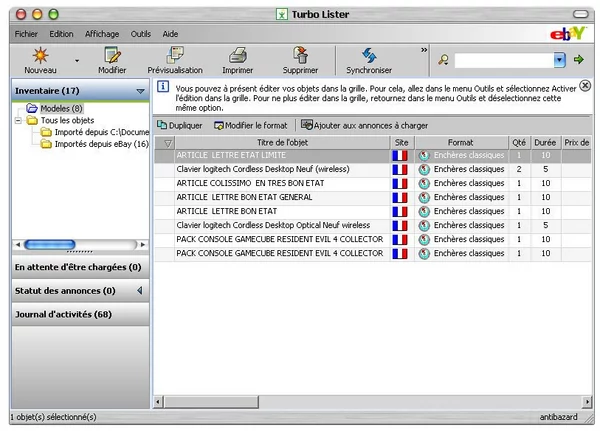Click the sidebar scroll right arrow

(x=143, y=244)
